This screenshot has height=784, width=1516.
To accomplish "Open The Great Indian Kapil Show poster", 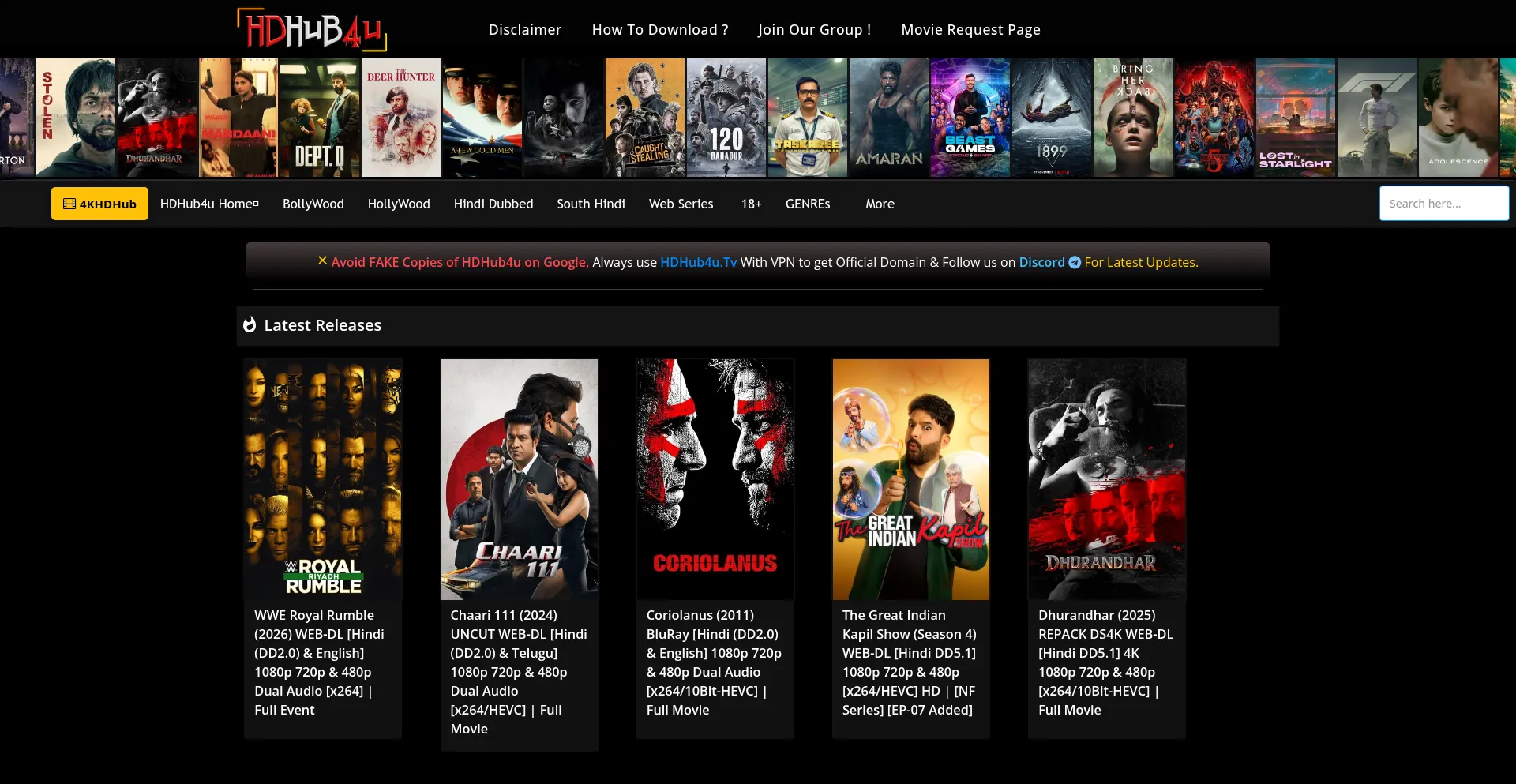I will pyautogui.click(x=911, y=479).
